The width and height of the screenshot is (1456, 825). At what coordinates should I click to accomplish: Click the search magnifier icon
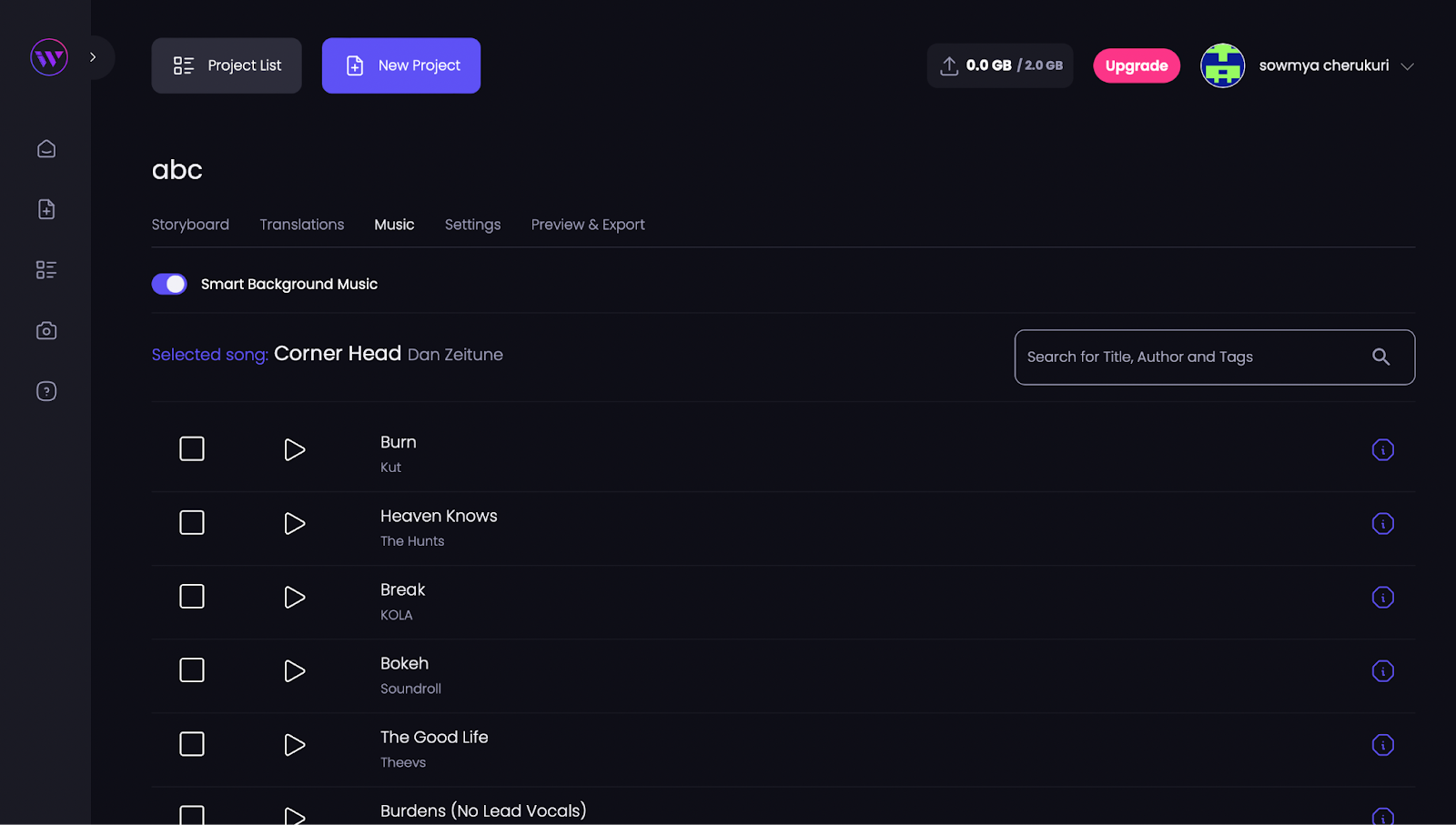pos(1380,357)
